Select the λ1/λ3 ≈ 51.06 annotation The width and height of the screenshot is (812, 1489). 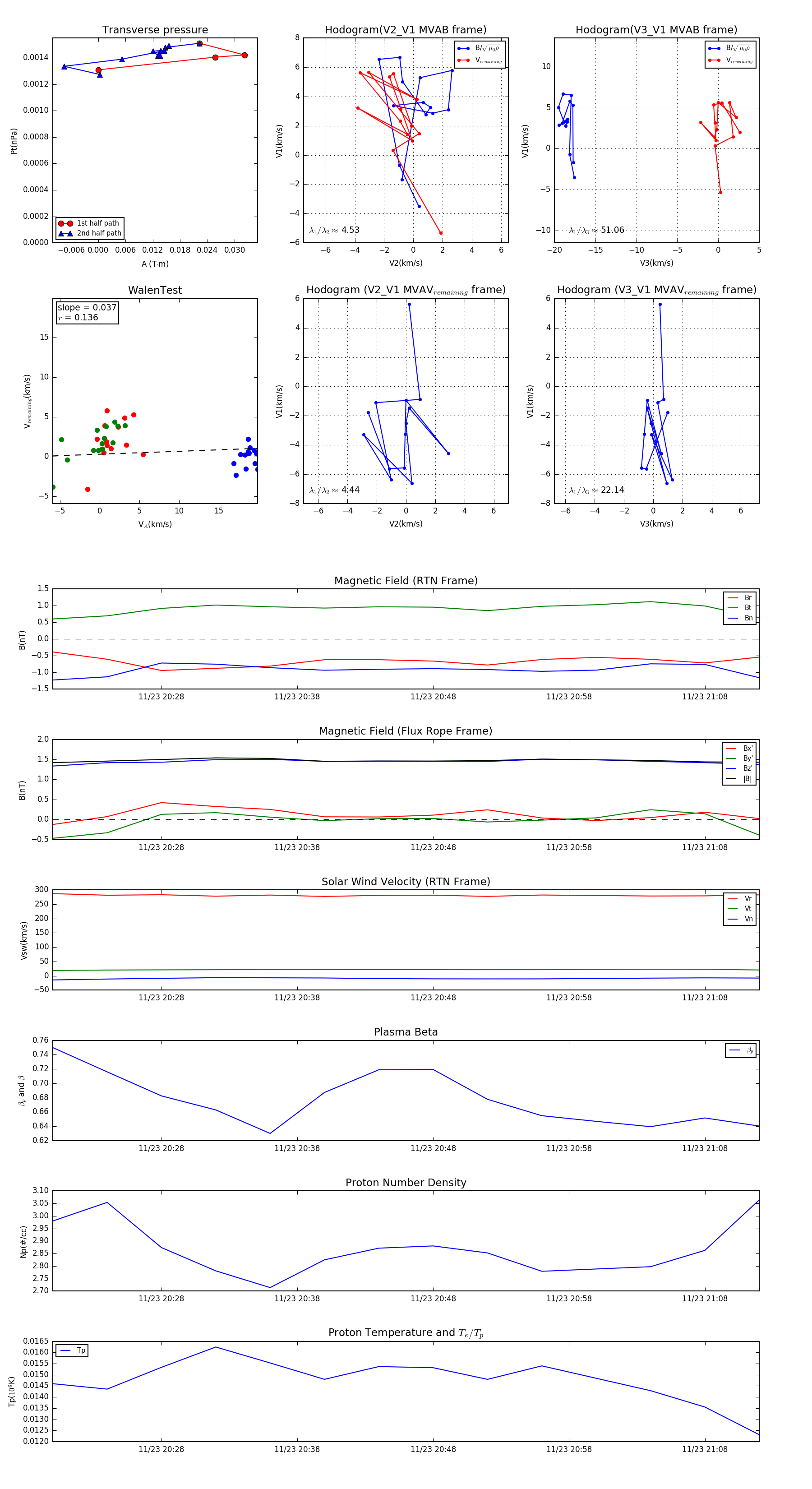(597, 230)
